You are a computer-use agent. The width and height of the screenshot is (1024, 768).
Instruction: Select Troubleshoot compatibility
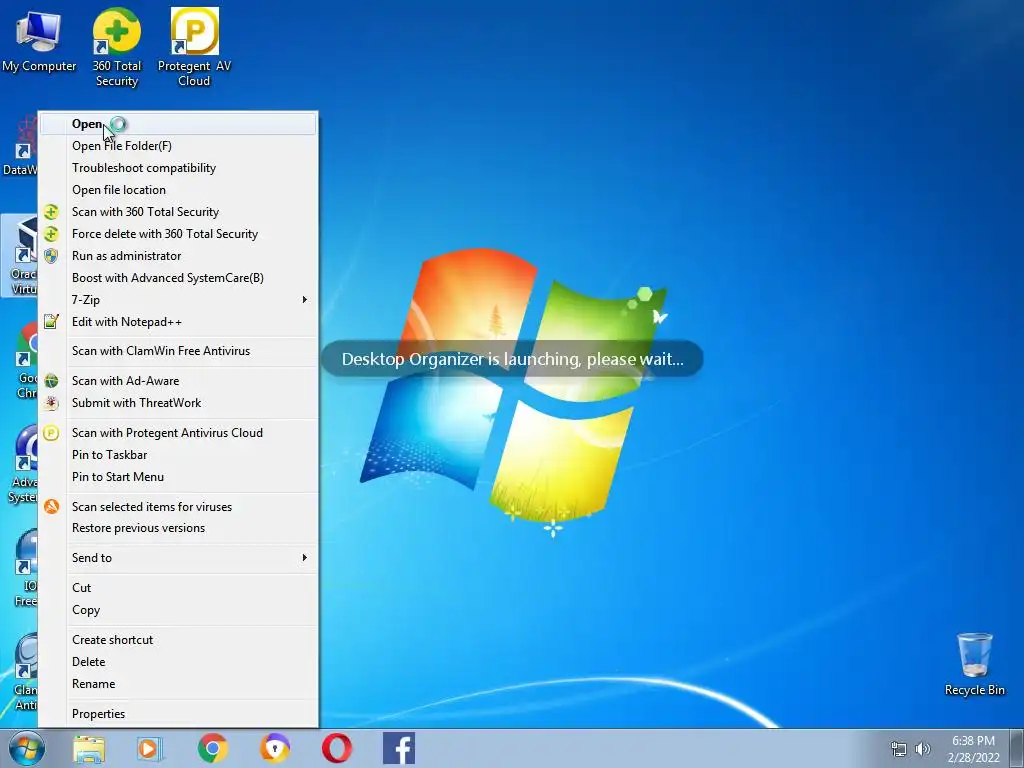pos(178,168)
